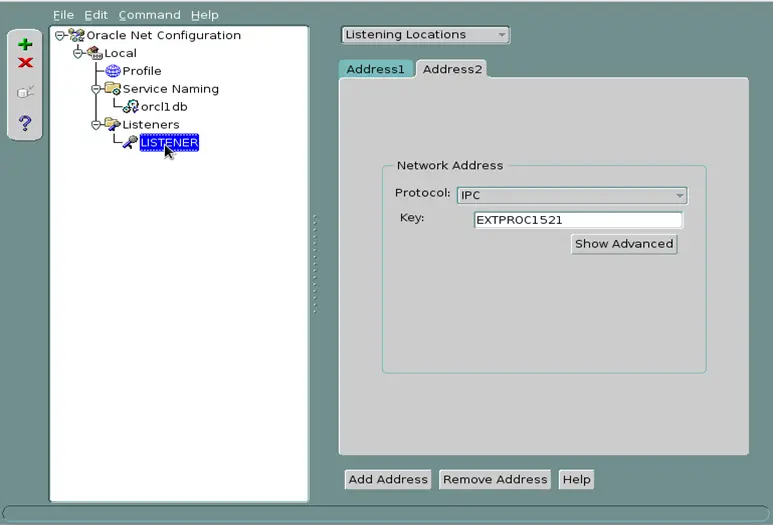Image resolution: width=773 pixels, height=525 pixels.
Task: Click the Local node computer icon
Action: point(95,53)
